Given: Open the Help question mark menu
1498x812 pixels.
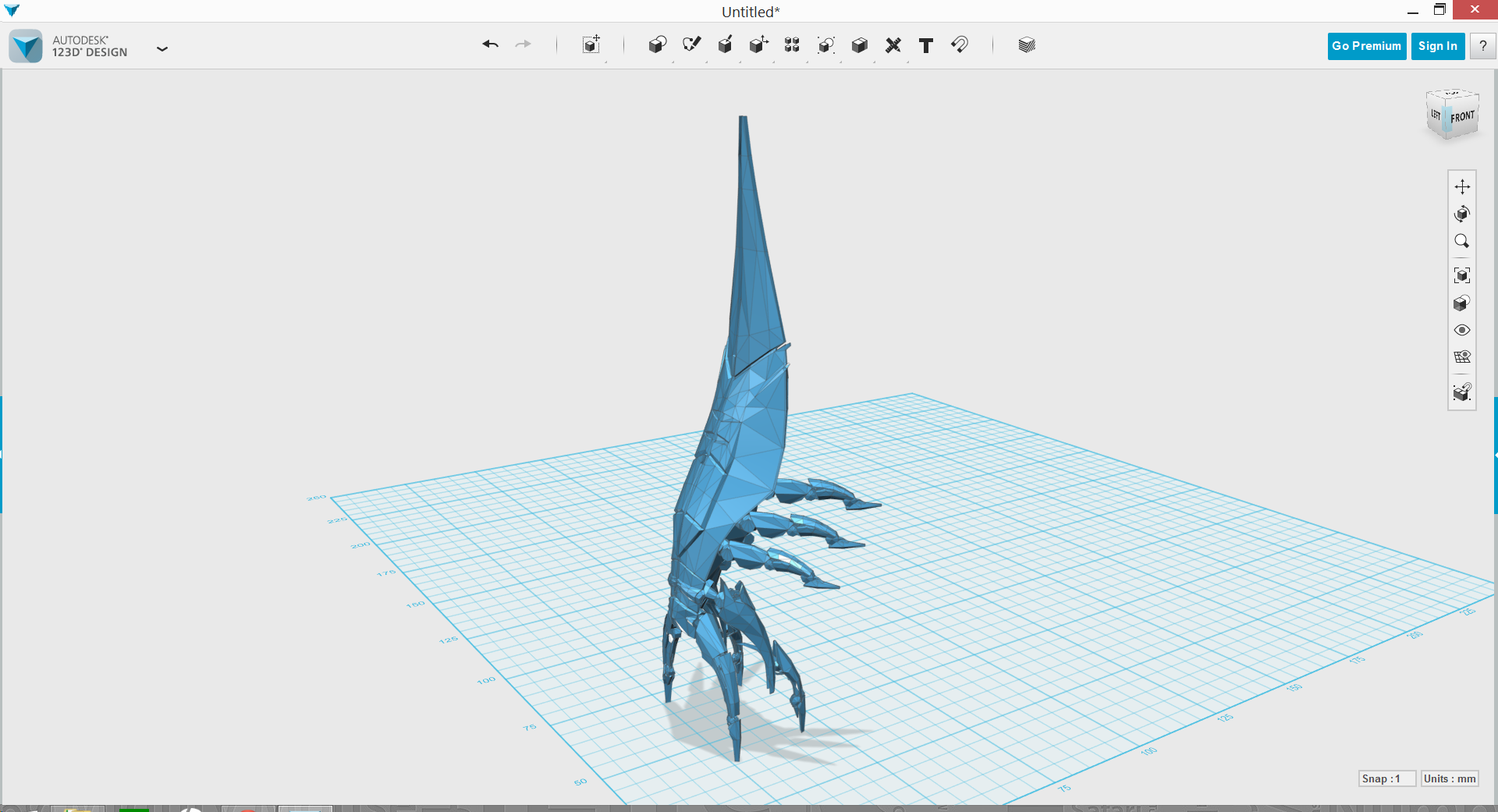Looking at the screenshot, I should 1482,46.
